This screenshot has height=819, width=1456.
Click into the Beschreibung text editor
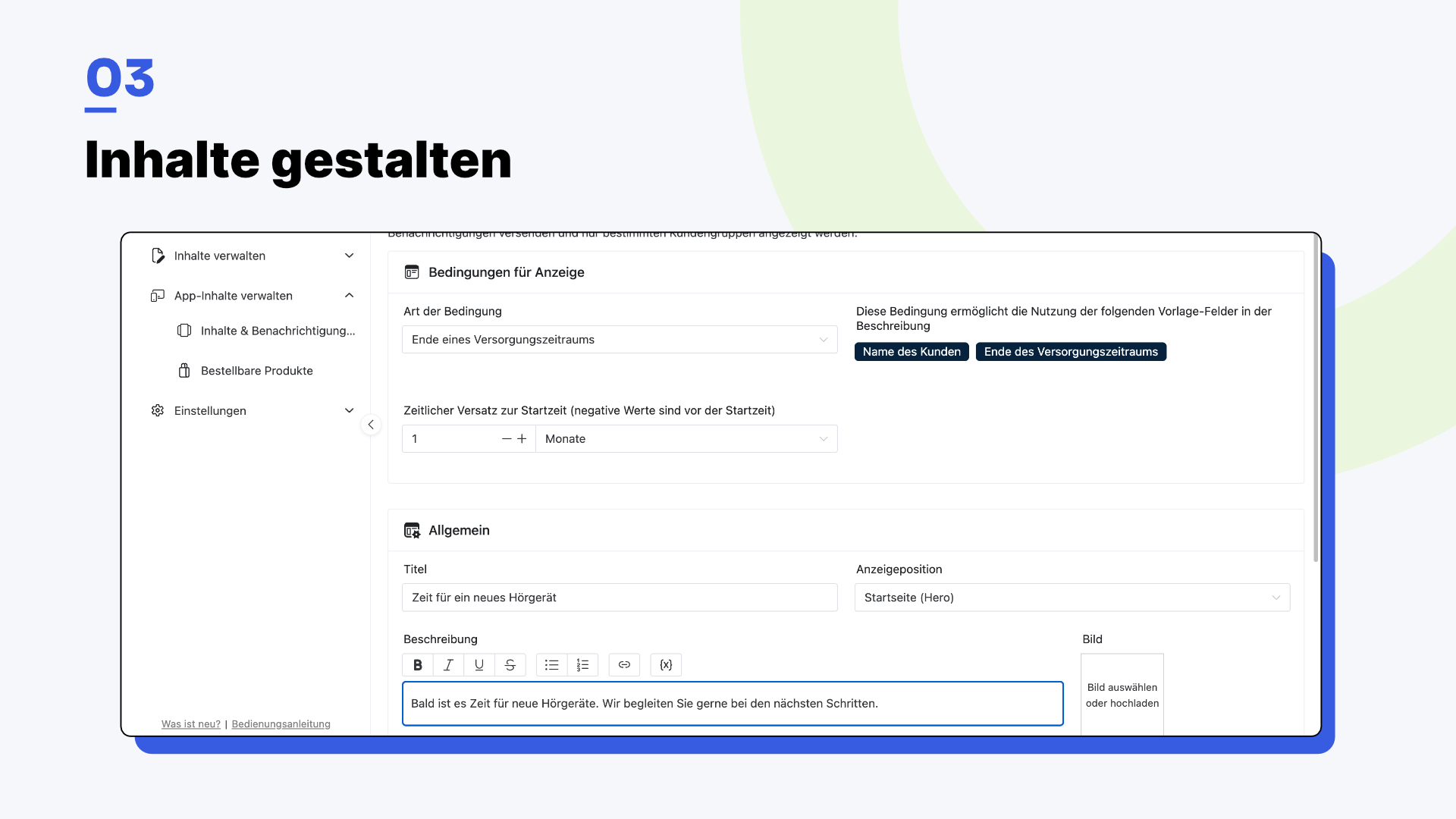pyautogui.click(x=733, y=704)
